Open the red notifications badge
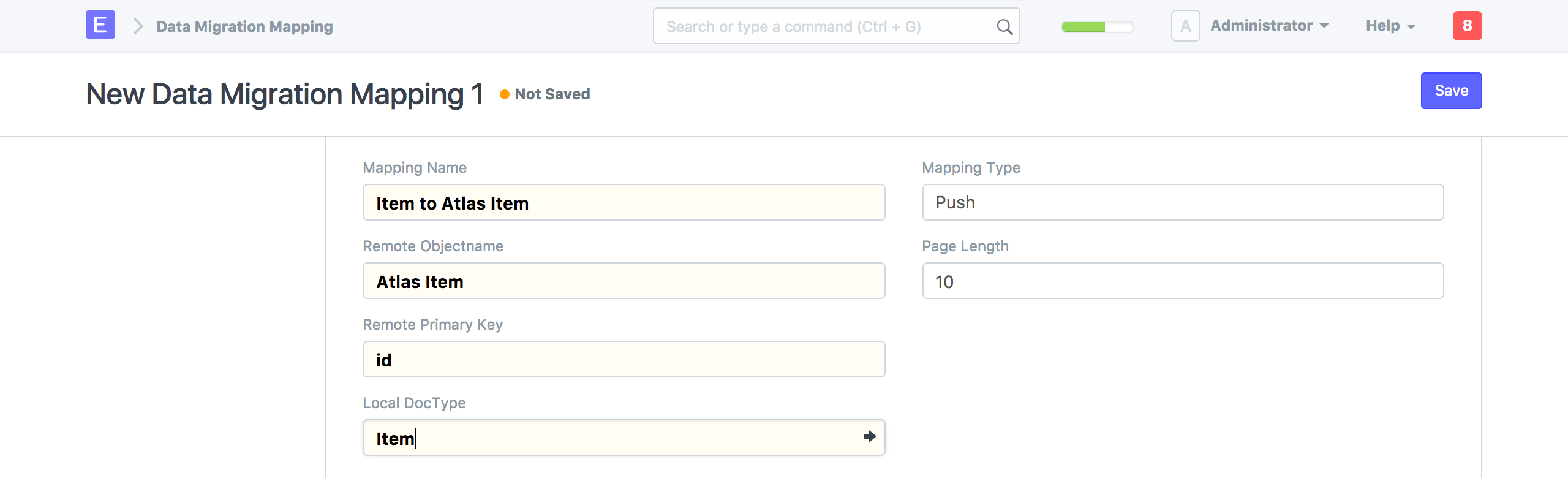This screenshot has height=478, width=1568. 1467,26
